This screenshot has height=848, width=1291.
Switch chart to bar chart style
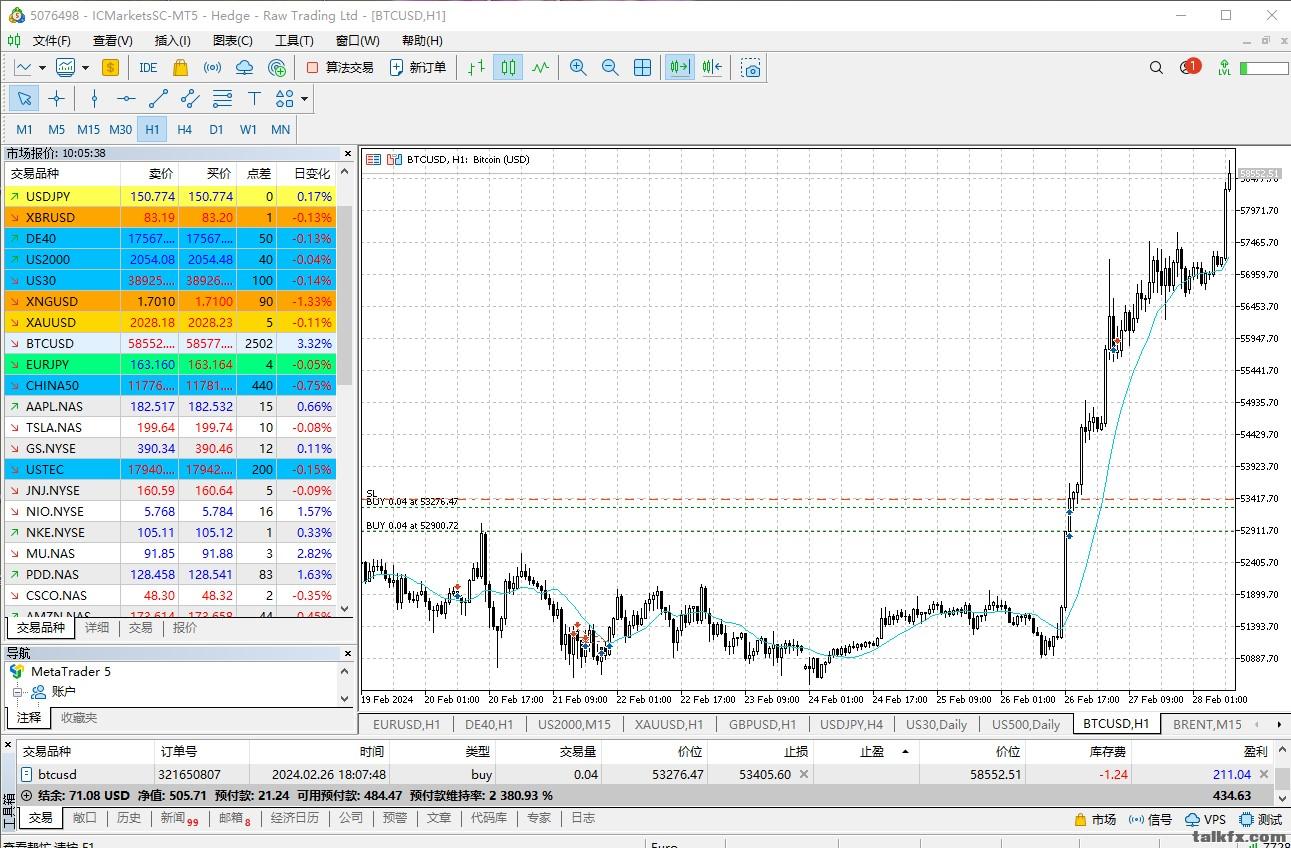click(476, 67)
